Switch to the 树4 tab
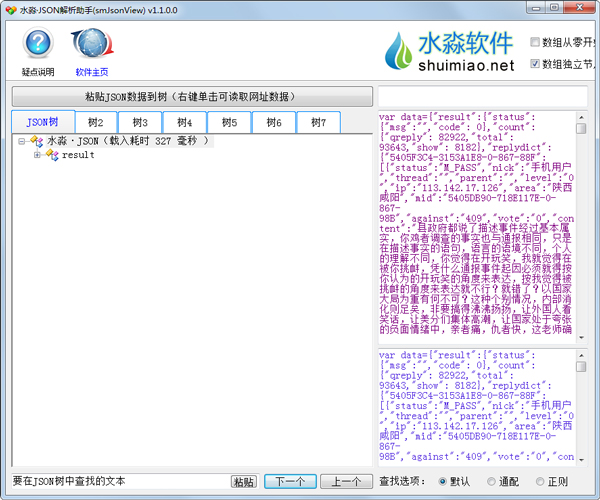This screenshot has height=500, width=600. coord(184,122)
